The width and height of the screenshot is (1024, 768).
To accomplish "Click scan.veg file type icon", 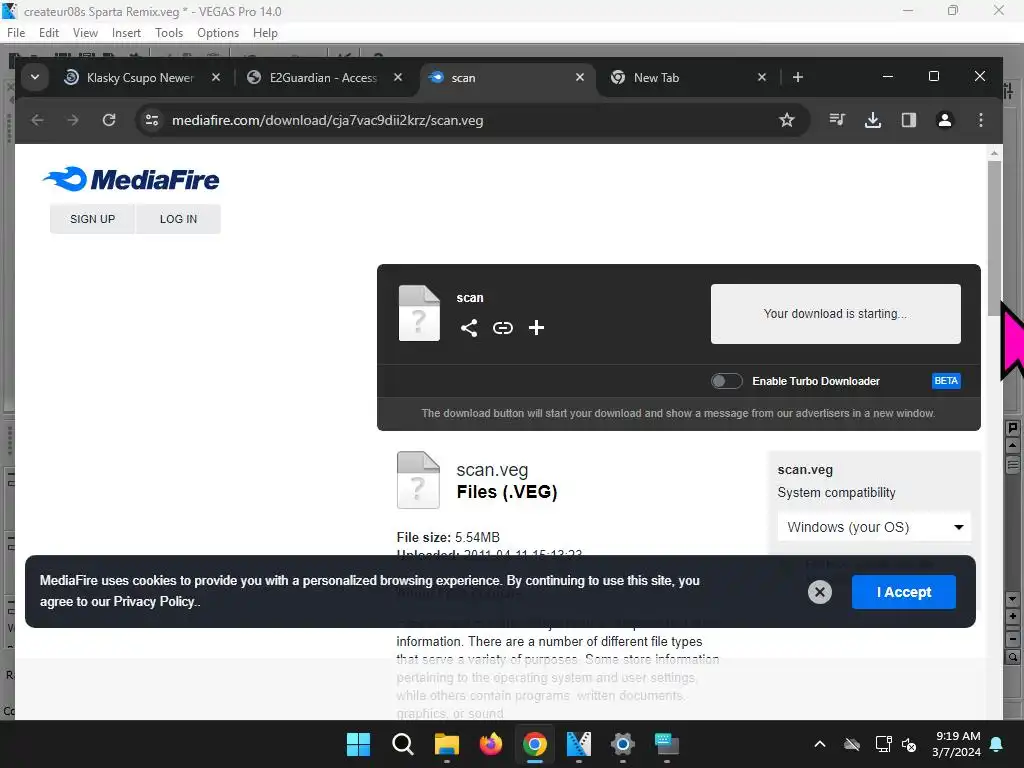I will pyautogui.click(x=418, y=480).
